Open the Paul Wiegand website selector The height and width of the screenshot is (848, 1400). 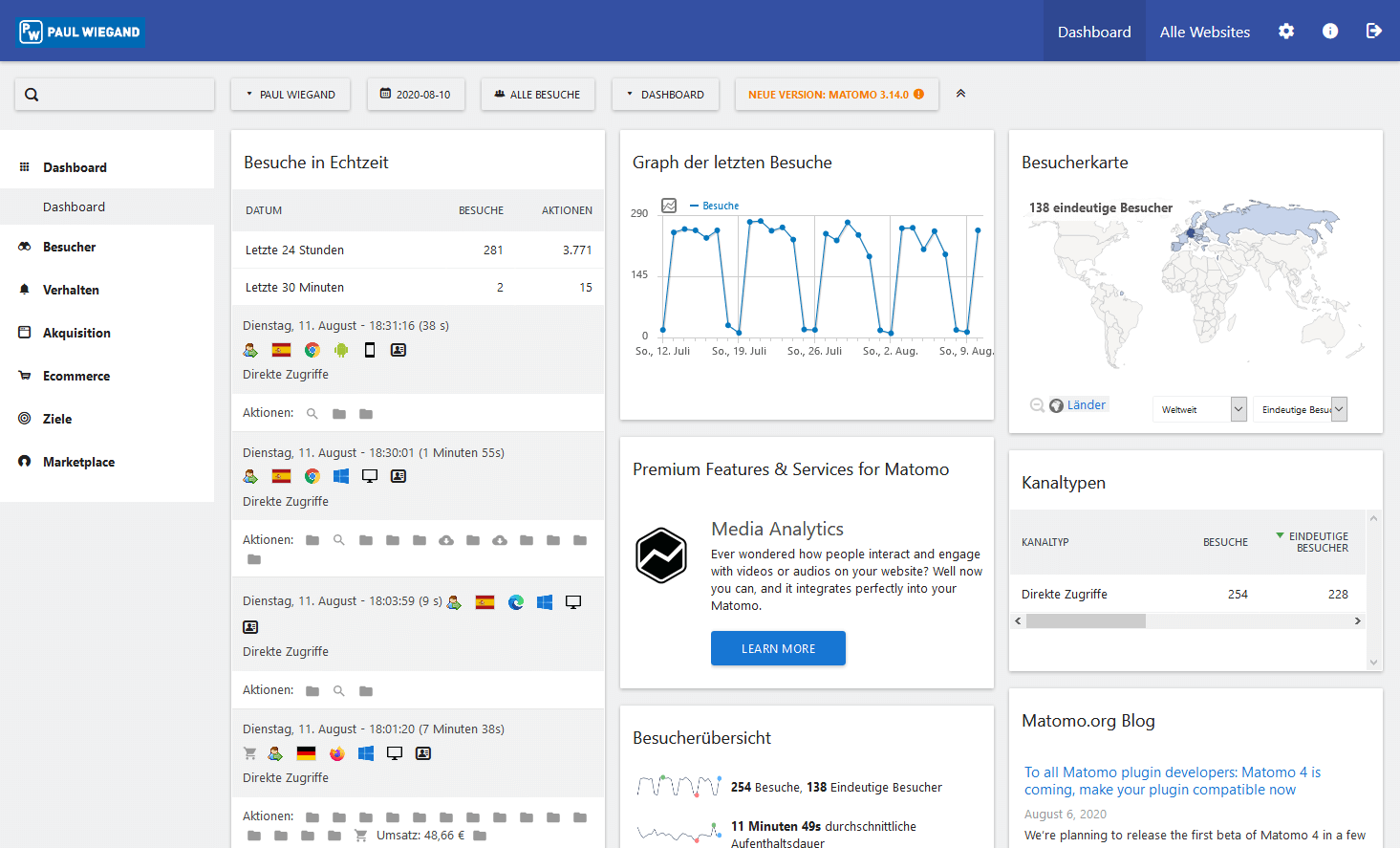click(x=291, y=95)
